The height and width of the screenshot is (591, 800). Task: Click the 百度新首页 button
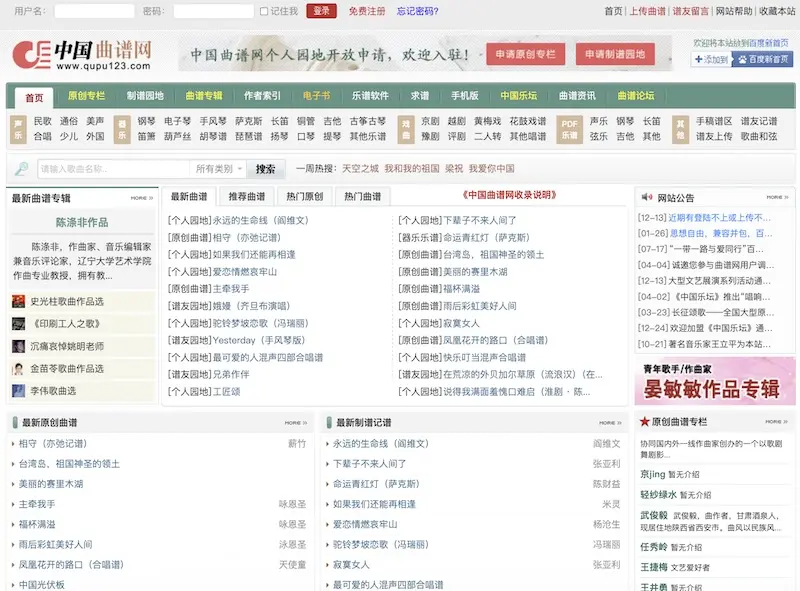[x=763, y=60]
